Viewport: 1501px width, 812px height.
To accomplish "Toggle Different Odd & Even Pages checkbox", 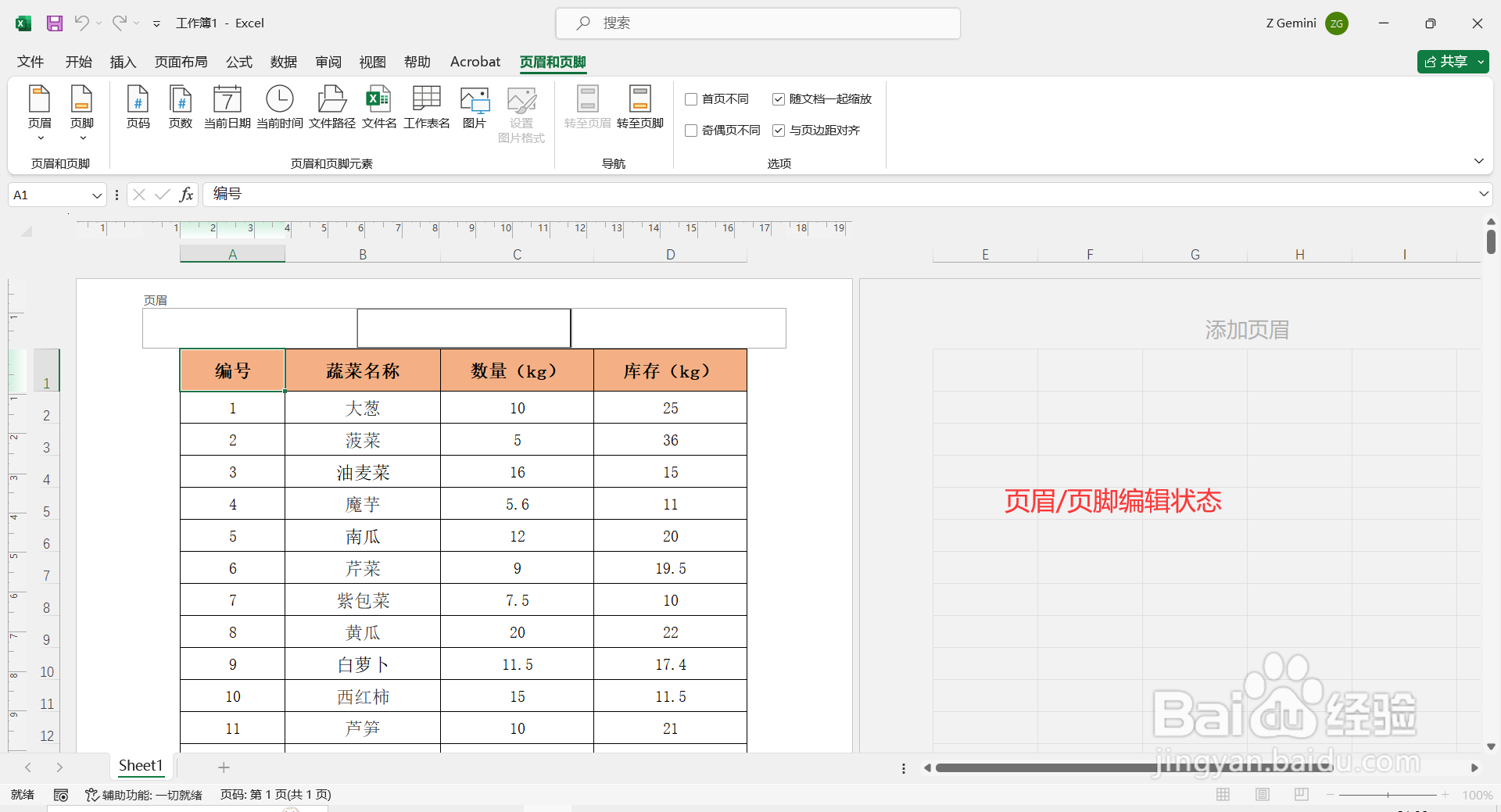I will coord(691,131).
